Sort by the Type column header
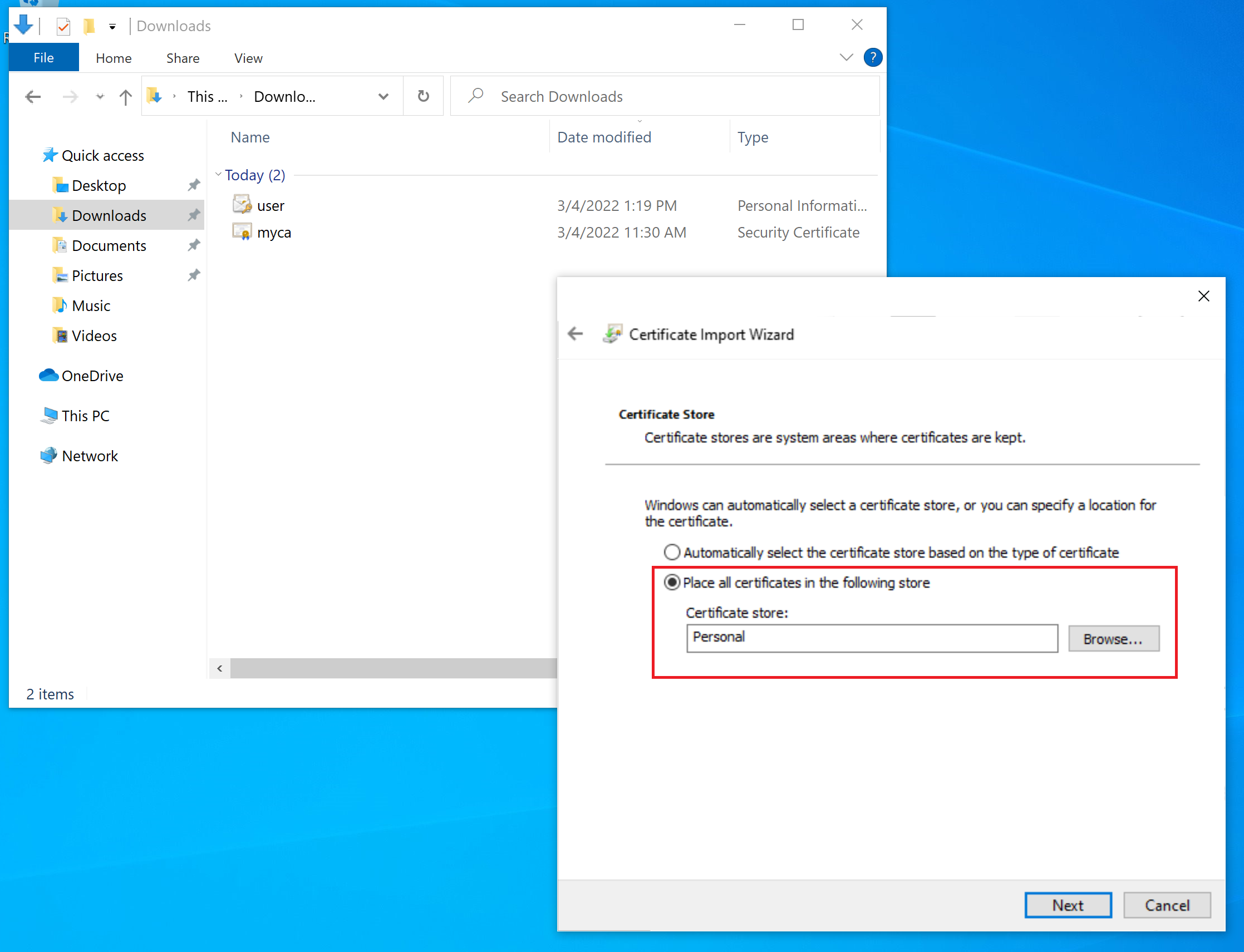The image size is (1244, 952). [x=753, y=137]
